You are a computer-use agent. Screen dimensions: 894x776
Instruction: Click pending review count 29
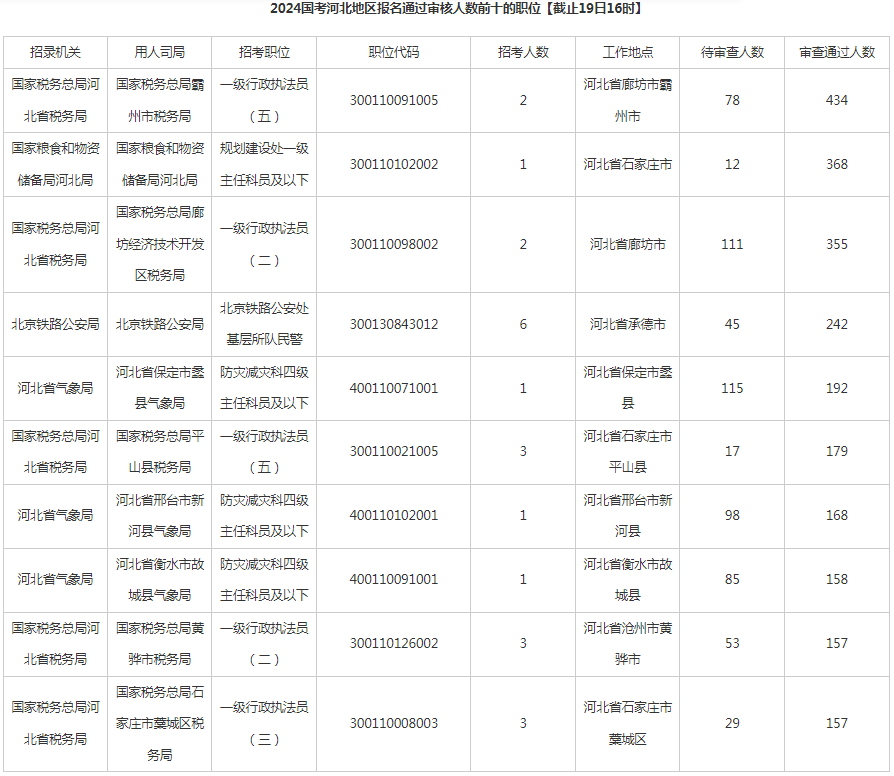click(732, 724)
